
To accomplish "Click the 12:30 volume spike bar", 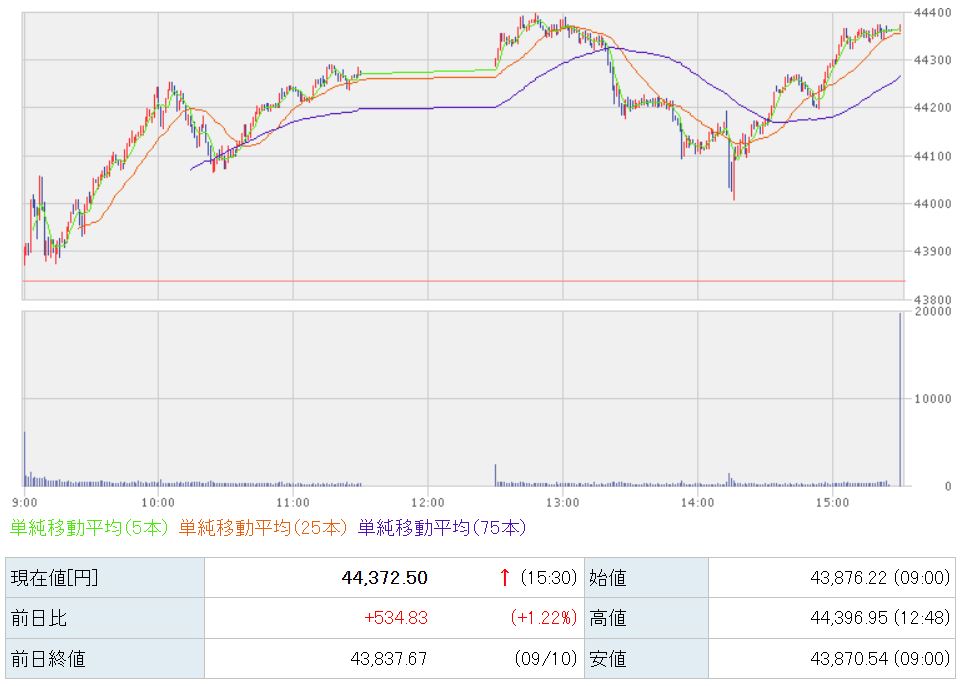I will [x=495, y=475].
